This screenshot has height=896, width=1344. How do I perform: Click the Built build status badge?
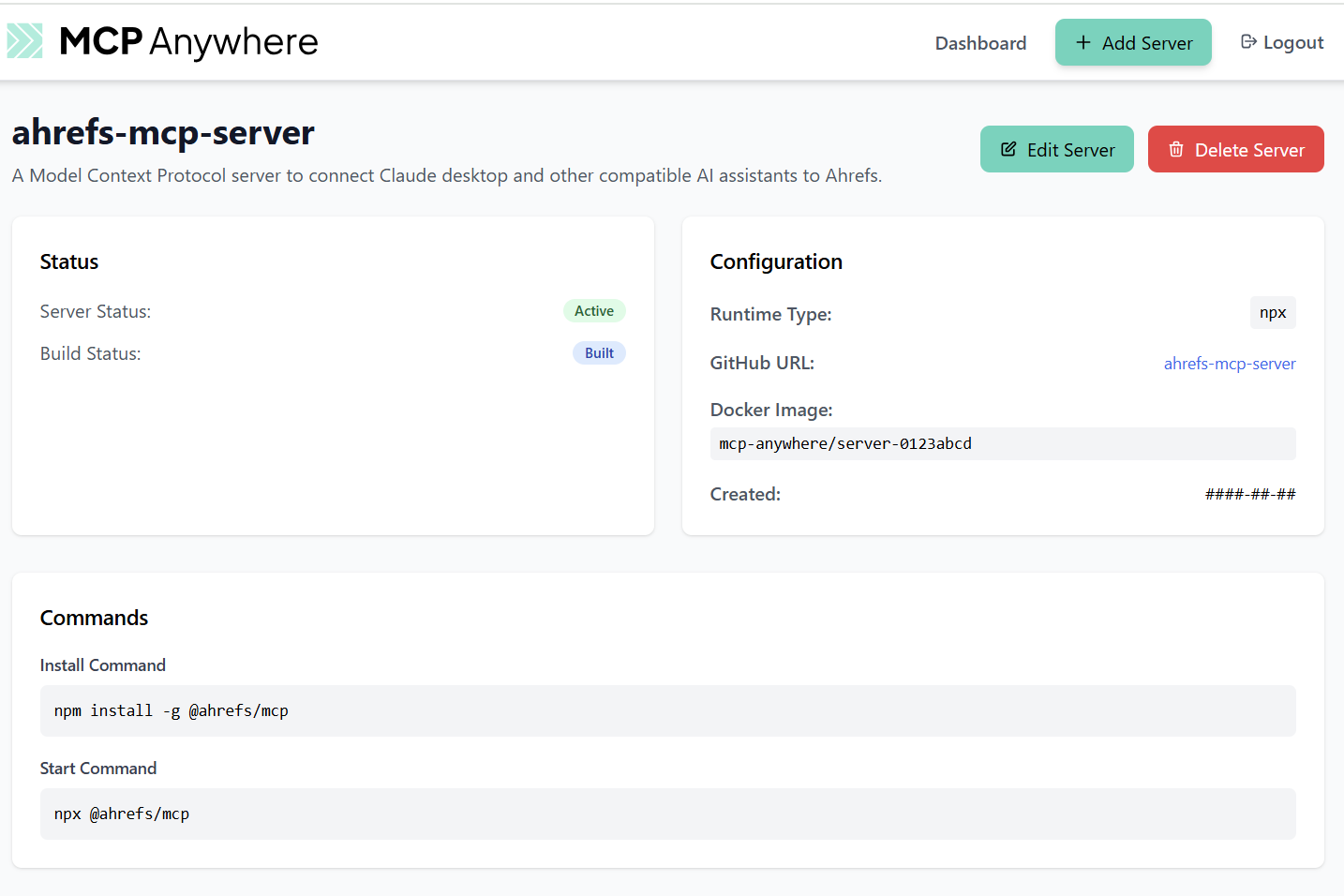point(599,353)
